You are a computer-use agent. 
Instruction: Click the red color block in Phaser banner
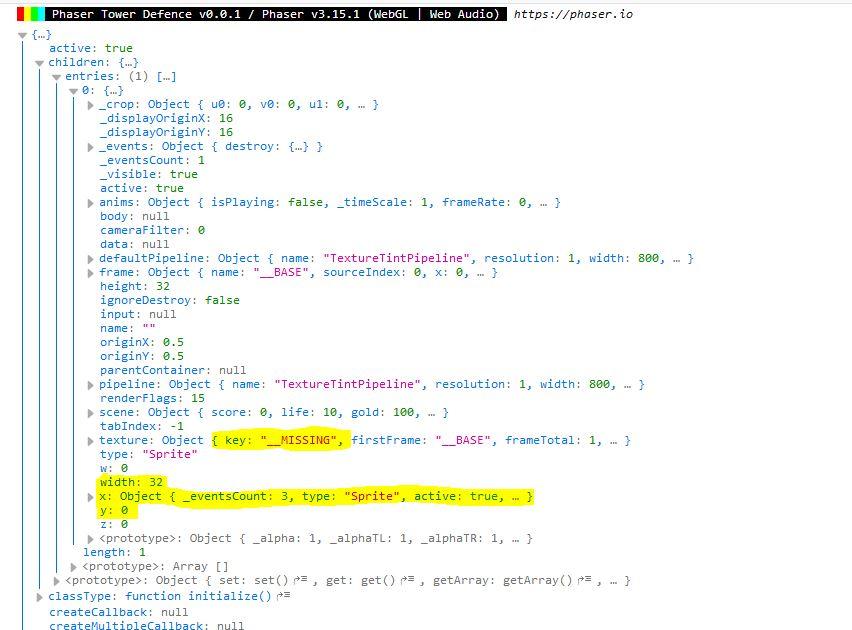click(x=21, y=14)
